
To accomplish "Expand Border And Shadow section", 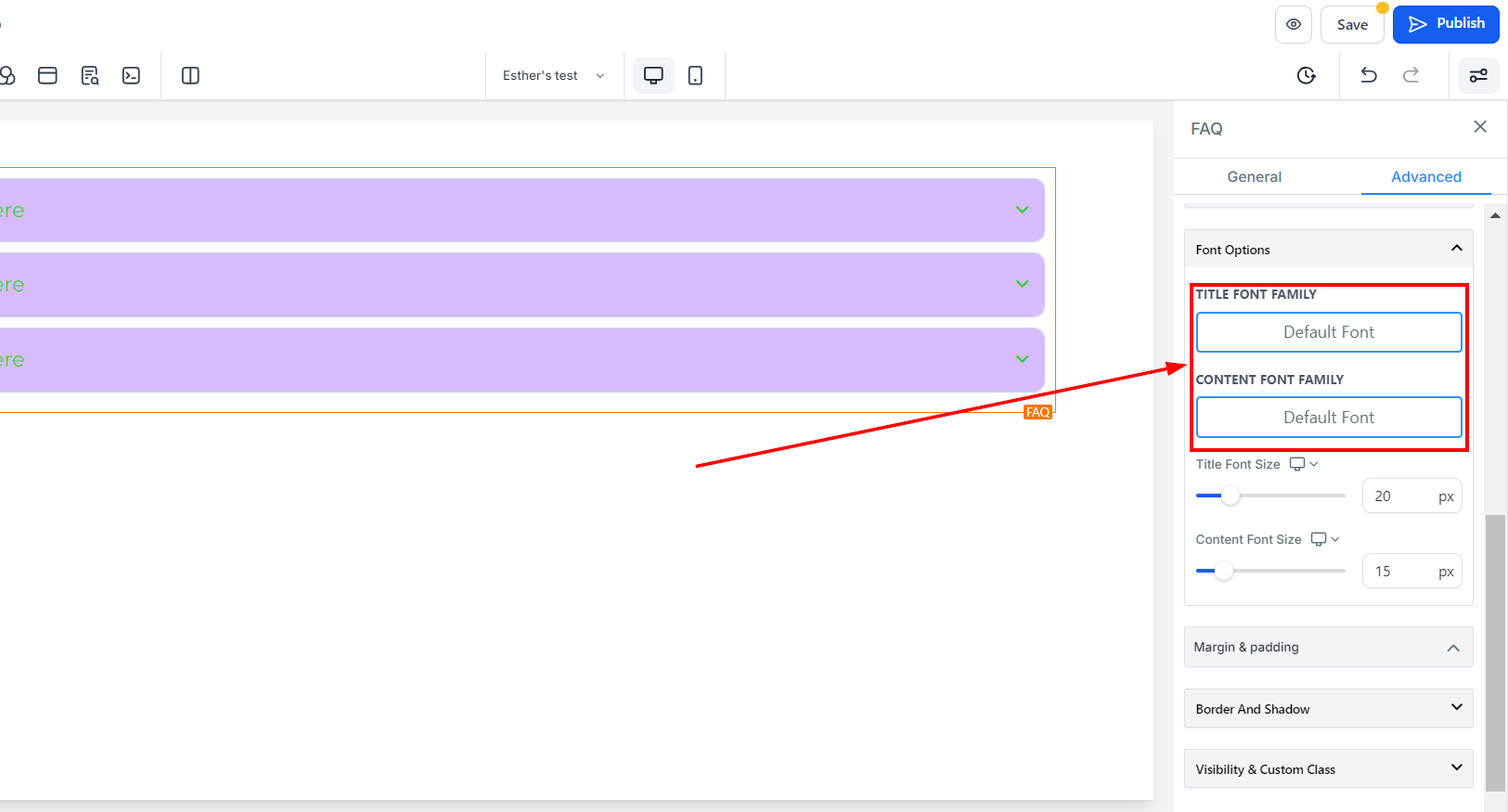I will (1329, 708).
